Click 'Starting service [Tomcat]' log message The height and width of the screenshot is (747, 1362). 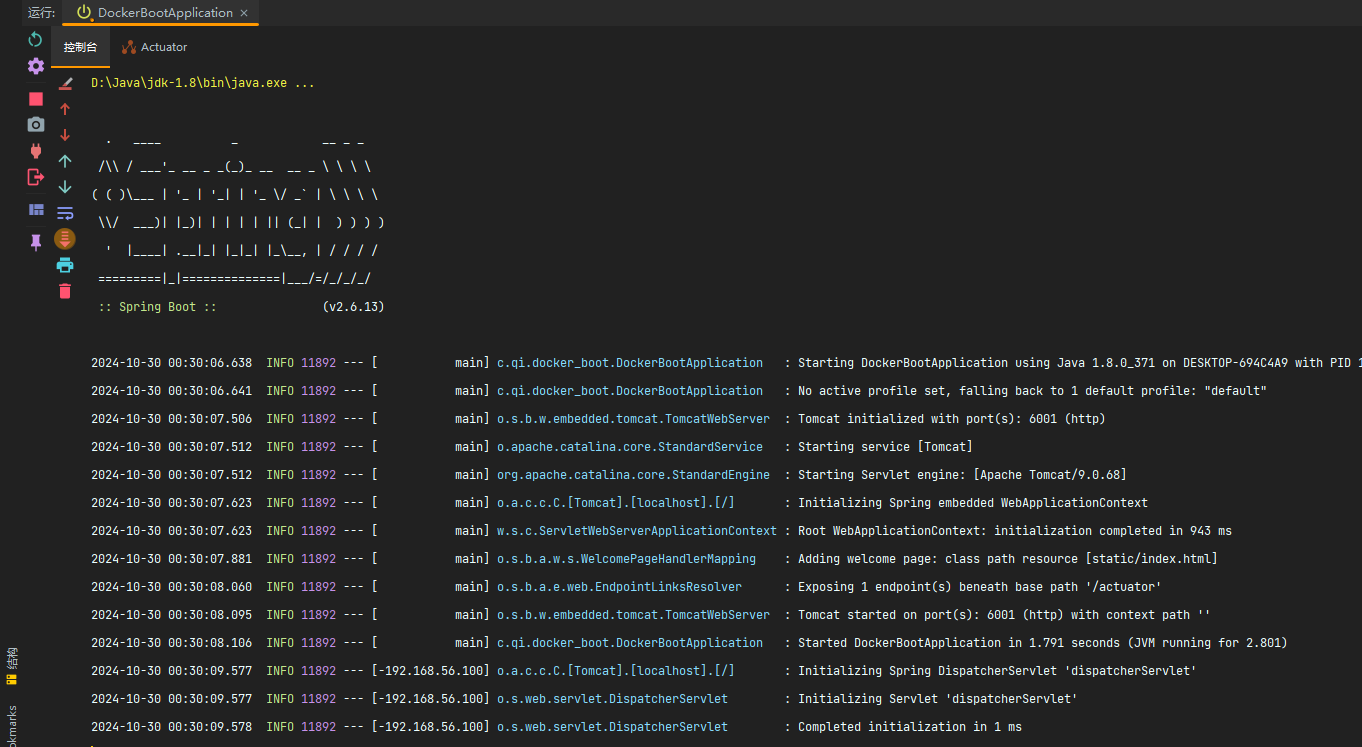pos(885,447)
